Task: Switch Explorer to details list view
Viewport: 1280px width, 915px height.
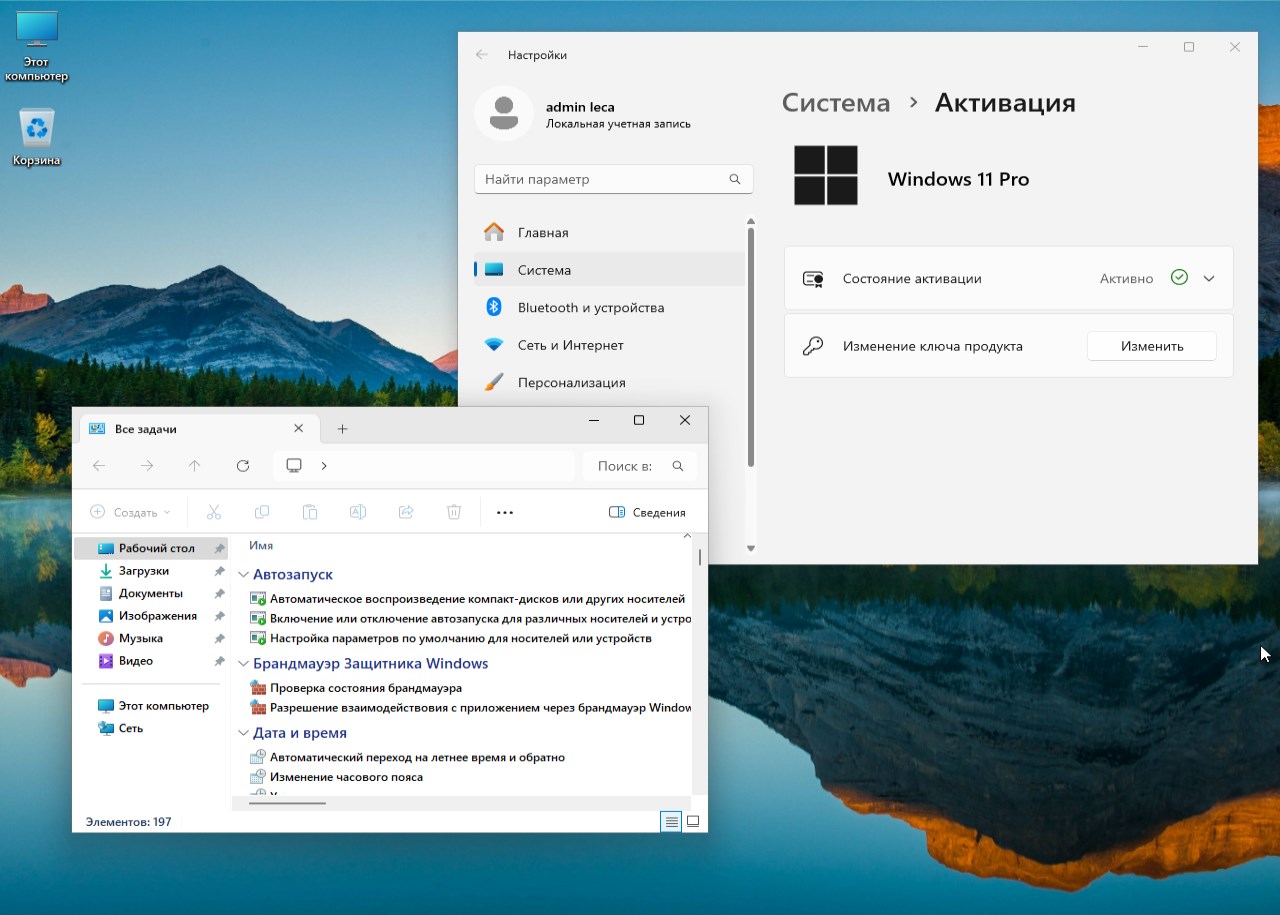Action: pos(671,822)
